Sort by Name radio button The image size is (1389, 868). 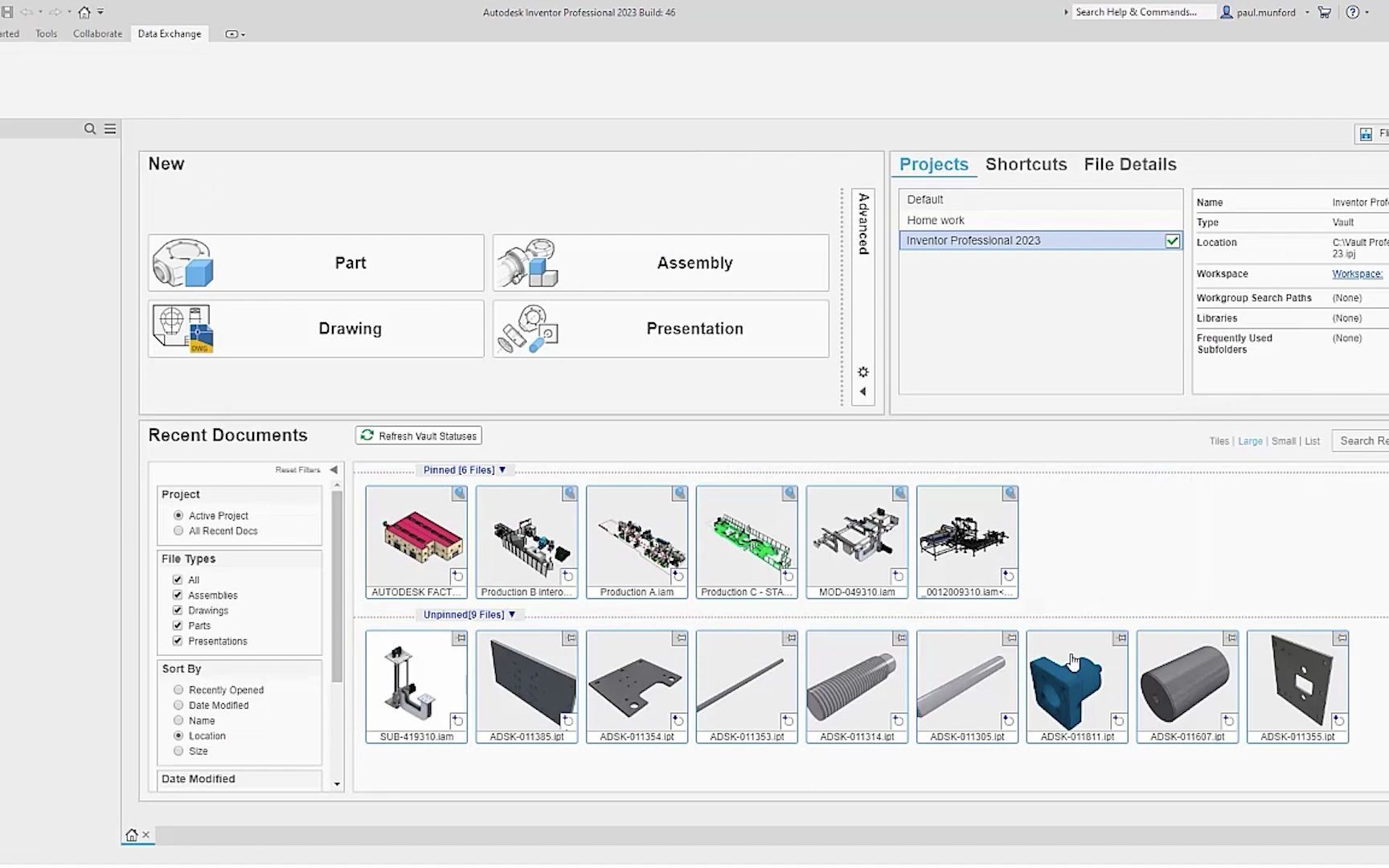click(x=178, y=720)
